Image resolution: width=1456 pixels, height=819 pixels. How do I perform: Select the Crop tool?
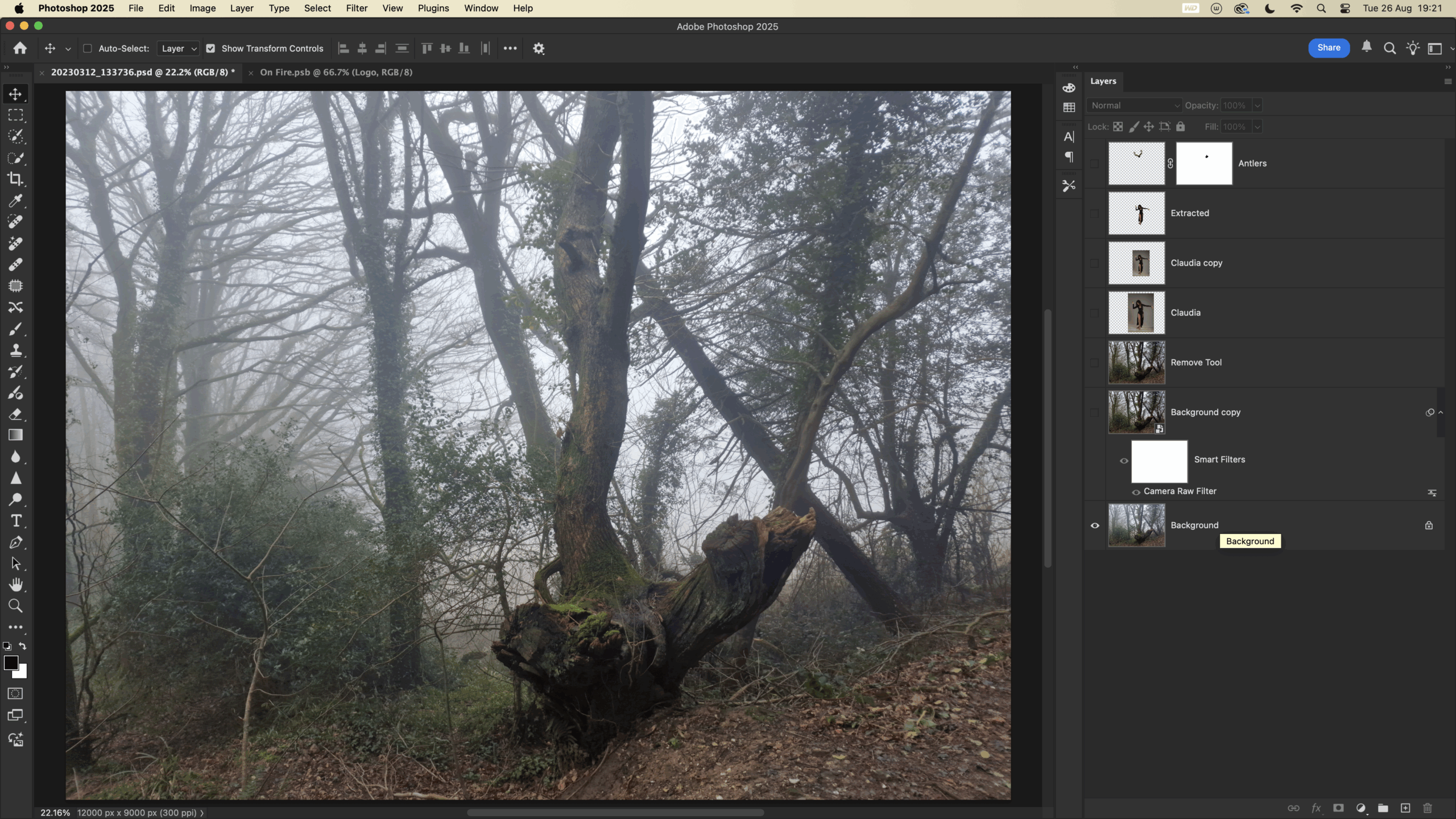tap(15, 179)
